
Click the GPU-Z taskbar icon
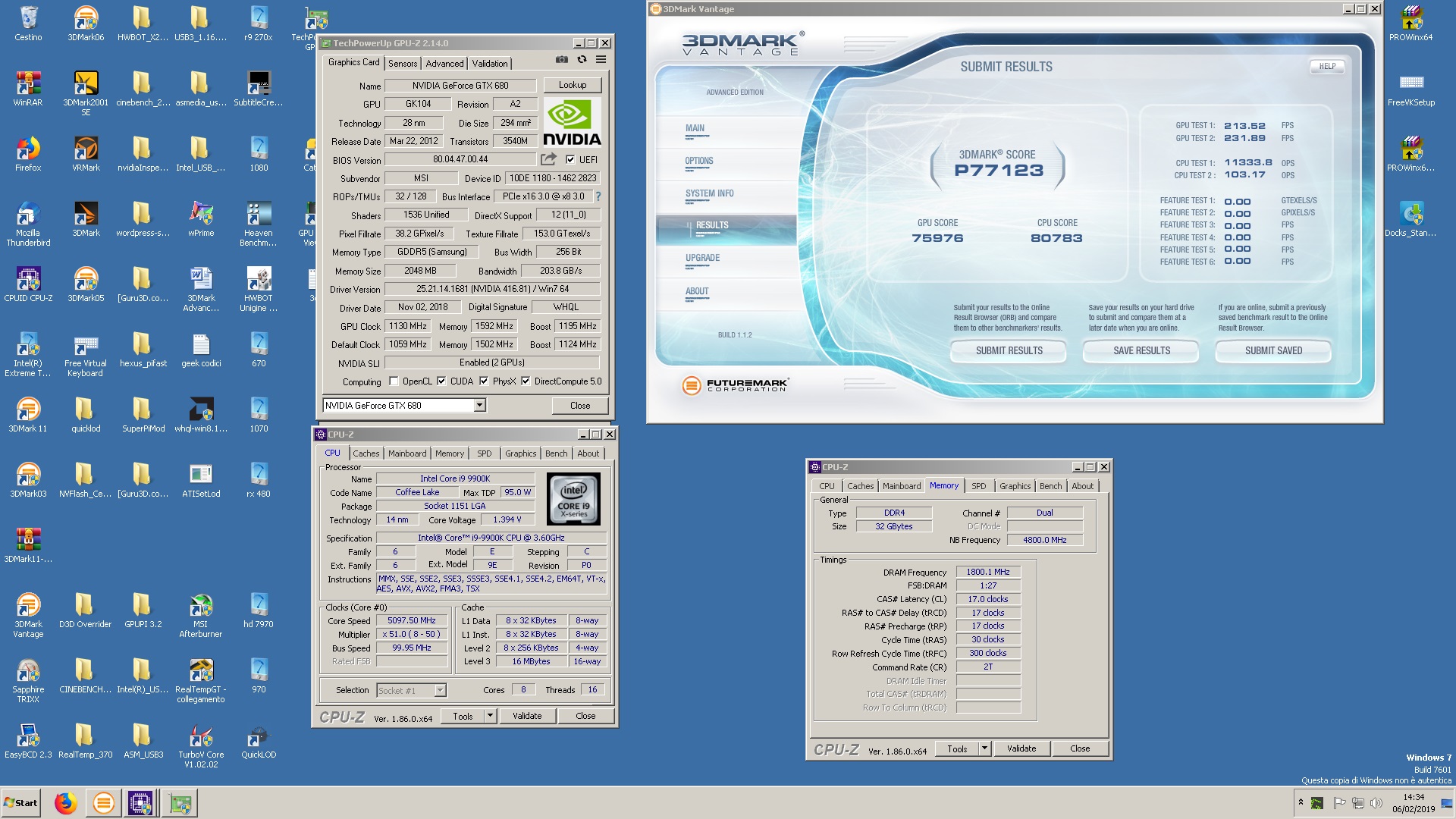pos(180,803)
